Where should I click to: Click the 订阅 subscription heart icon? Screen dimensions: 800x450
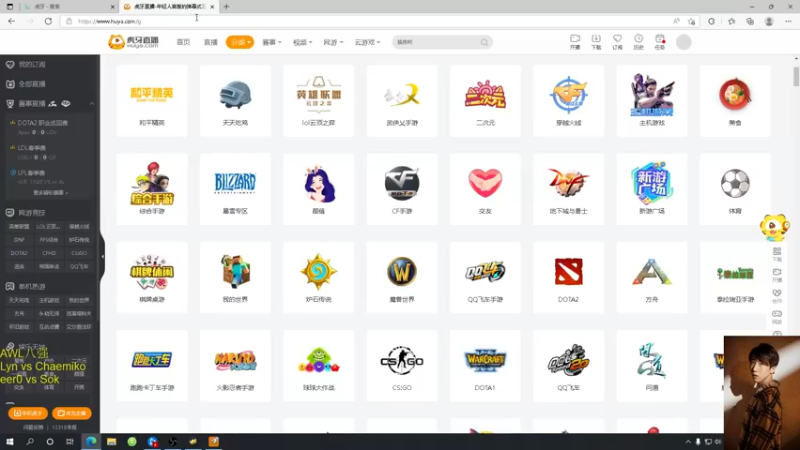pyautogui.click(x=617, y=42)
